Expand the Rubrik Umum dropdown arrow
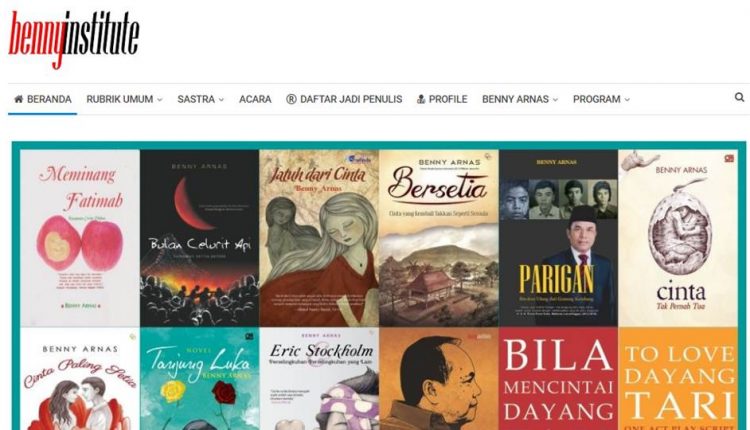The image size is (750, 430). pyautogui.click(x=160, y=100)
